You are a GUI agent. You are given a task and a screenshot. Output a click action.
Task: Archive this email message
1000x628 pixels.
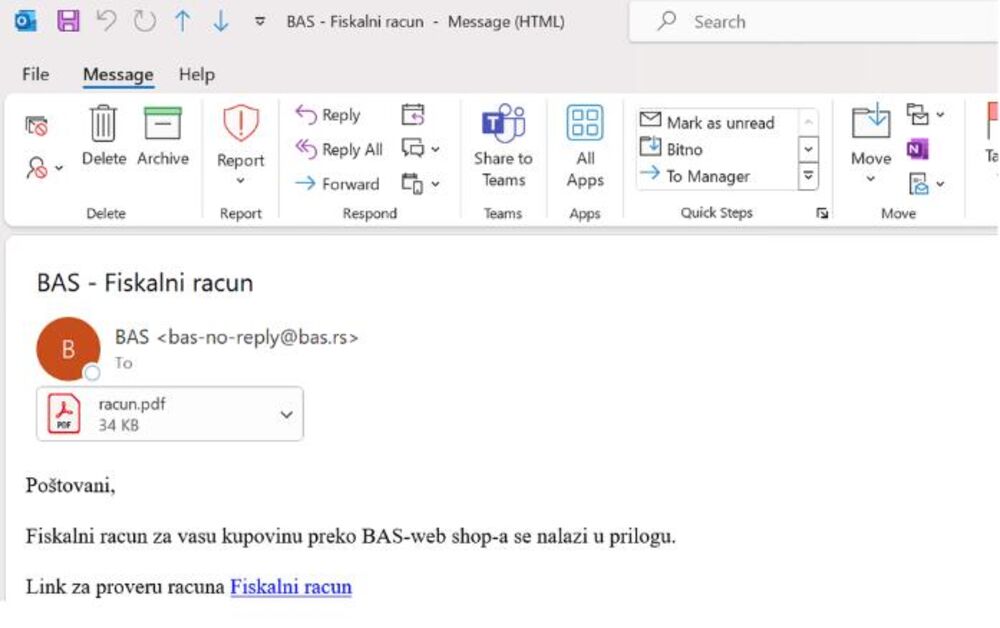[163, 126]
